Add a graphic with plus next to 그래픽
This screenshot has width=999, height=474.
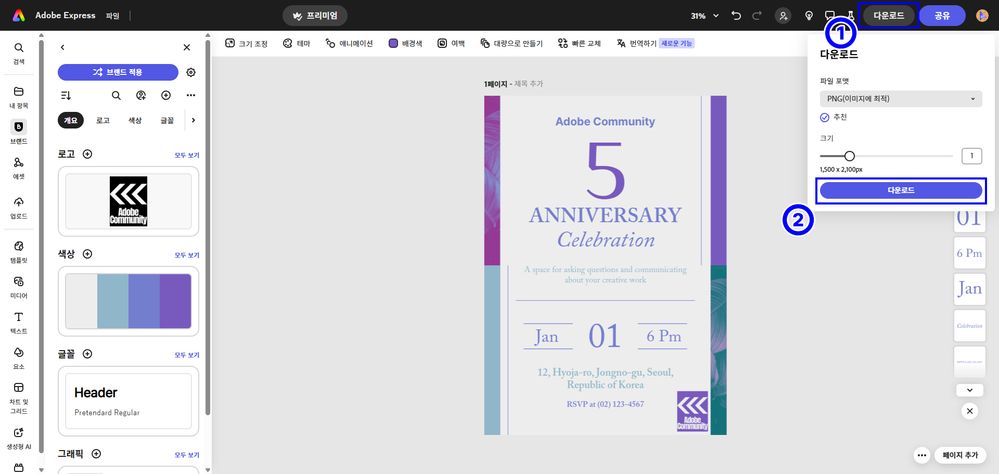coord(96,454)
